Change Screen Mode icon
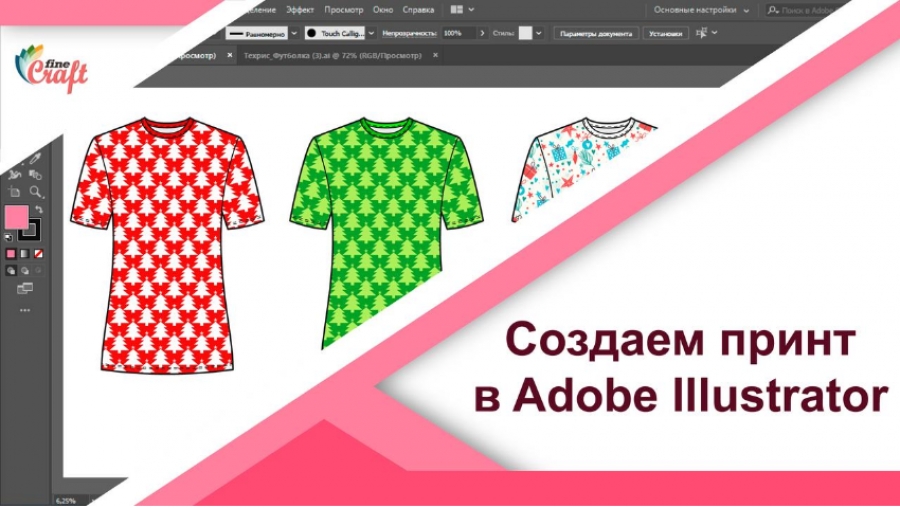 [x=25, y=288]
